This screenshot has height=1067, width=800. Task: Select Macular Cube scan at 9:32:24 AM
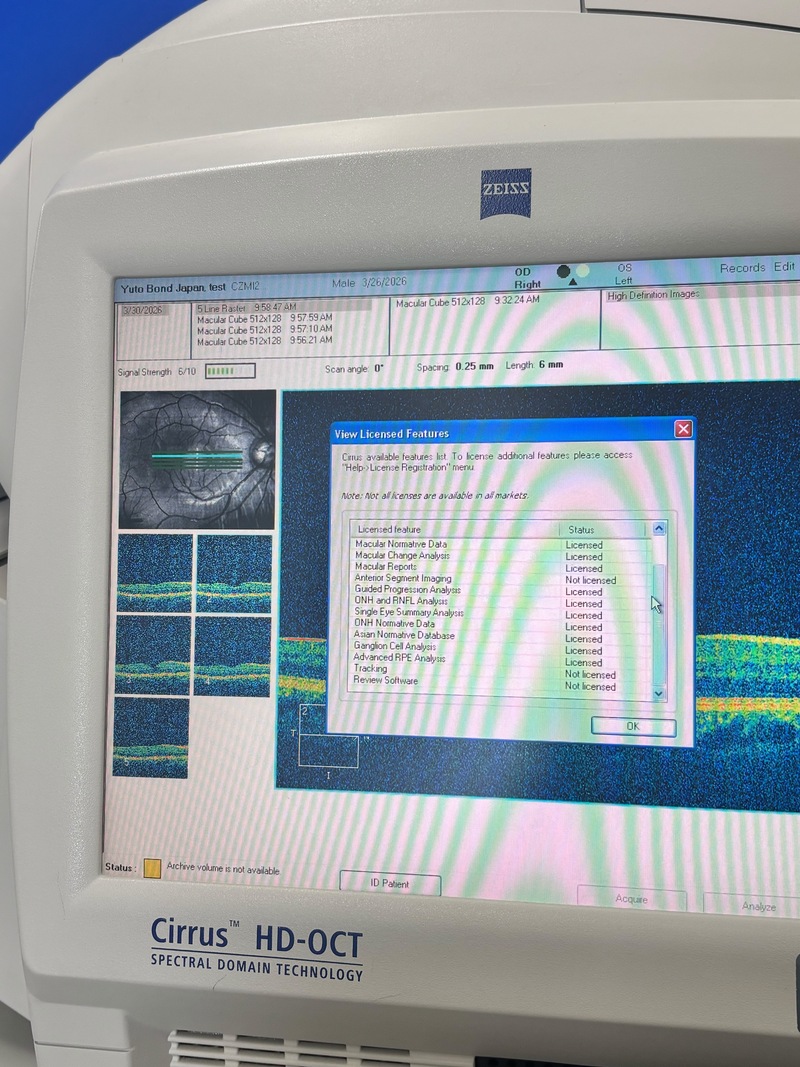(x=468, y=300)
